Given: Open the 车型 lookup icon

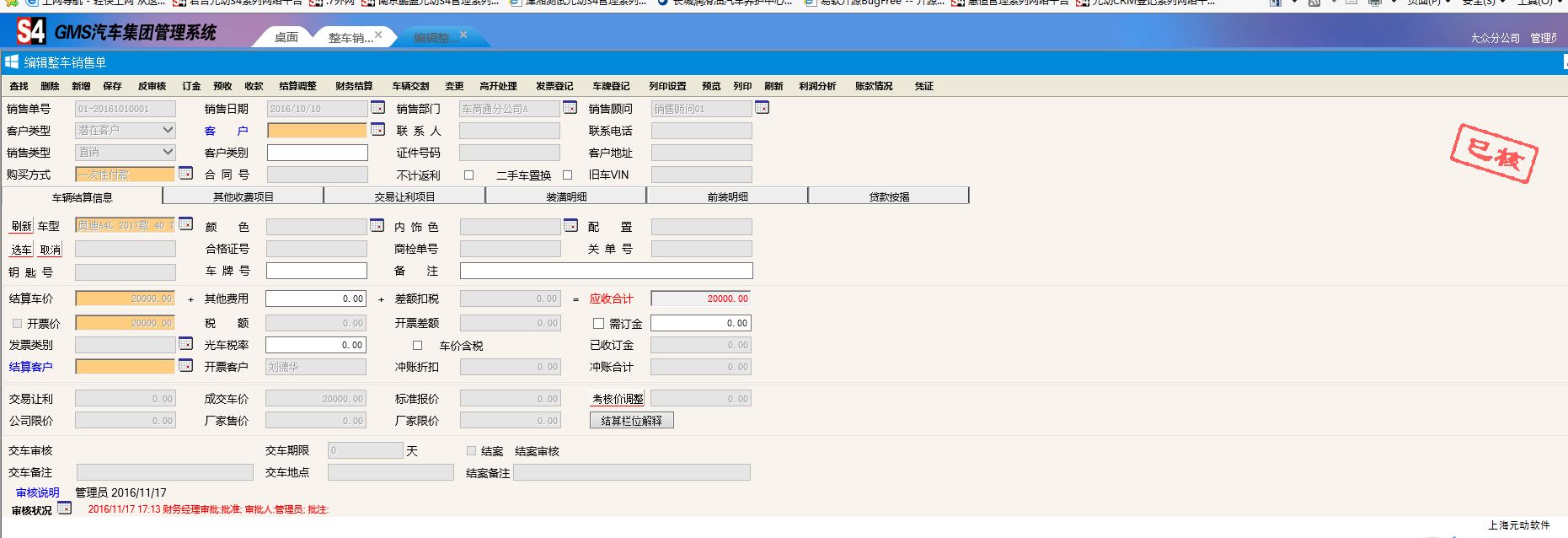Looking at the screenshot, I should click(x=185, y=224).
